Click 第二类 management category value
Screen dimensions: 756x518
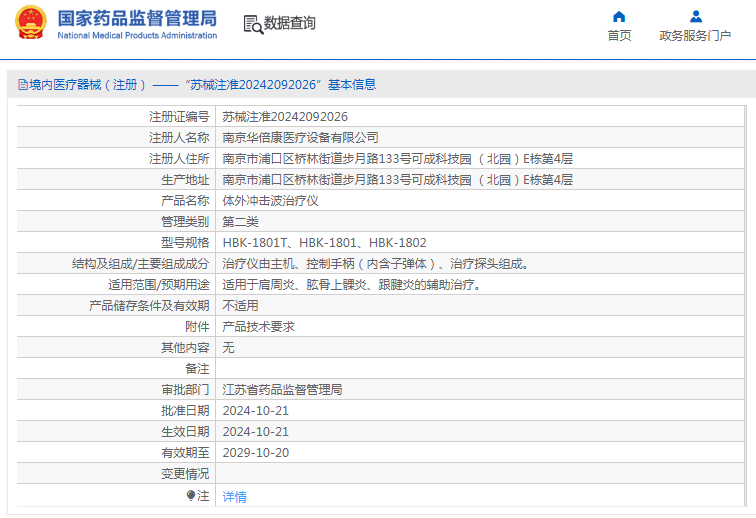[x=240, y=222]
